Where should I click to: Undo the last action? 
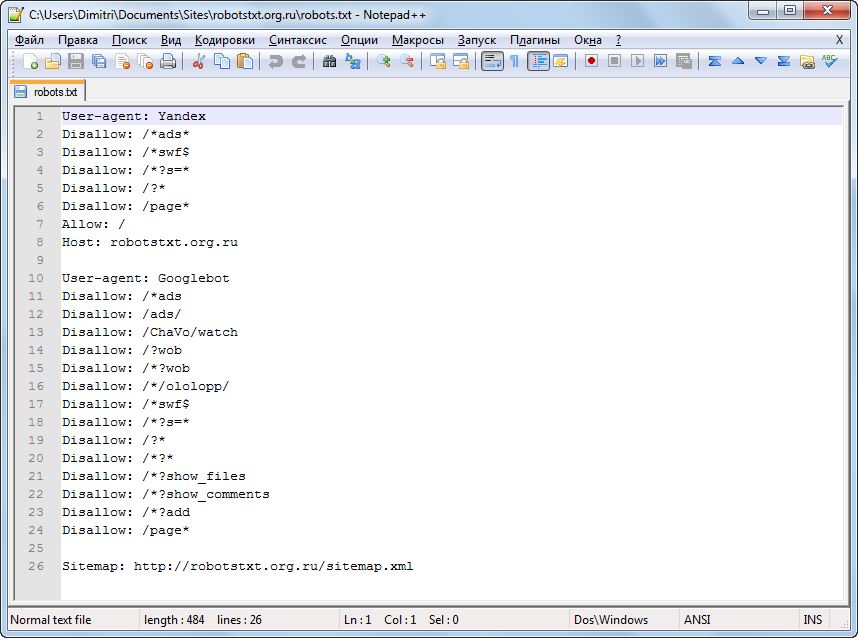tap(275, 61)
